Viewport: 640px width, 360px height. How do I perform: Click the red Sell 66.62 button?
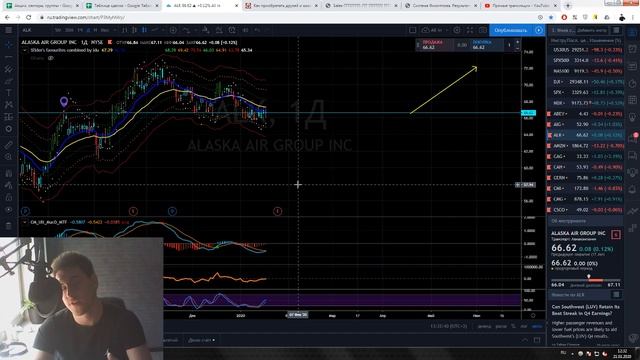tap(437, 45)
